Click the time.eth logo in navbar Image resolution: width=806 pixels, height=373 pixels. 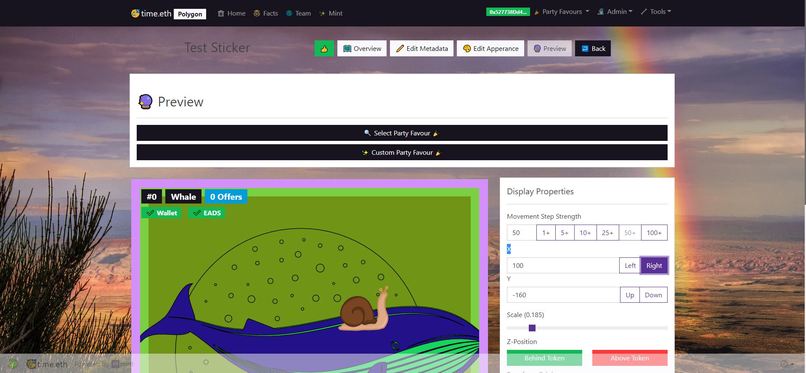click(151, 13)
